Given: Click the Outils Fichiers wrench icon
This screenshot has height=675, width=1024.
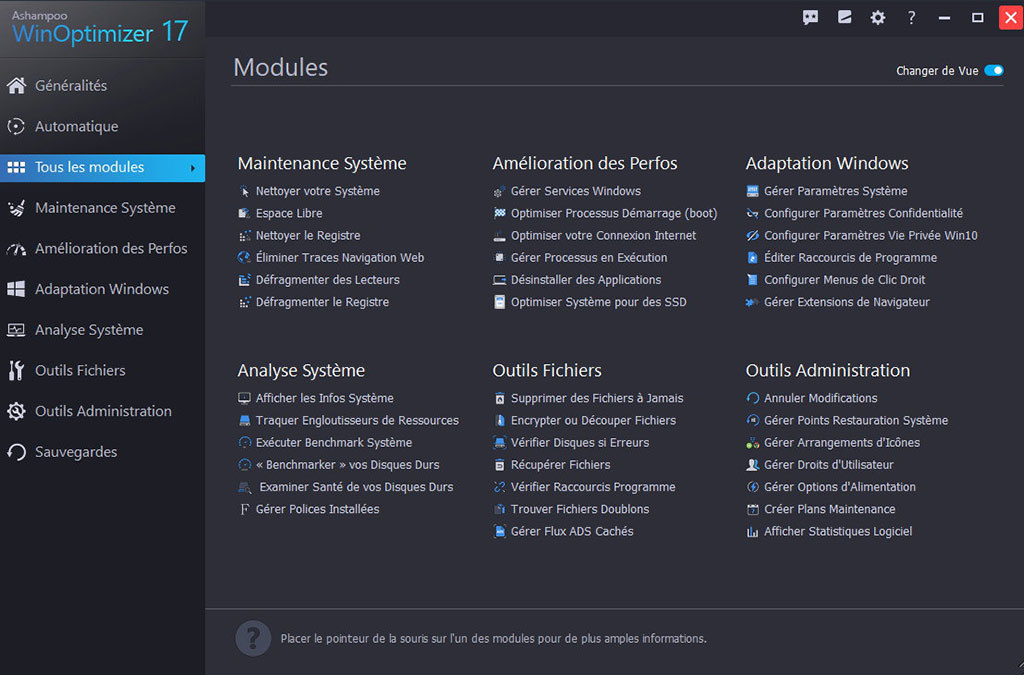Looking at the screenshot, I should click(x=16, y=371).
